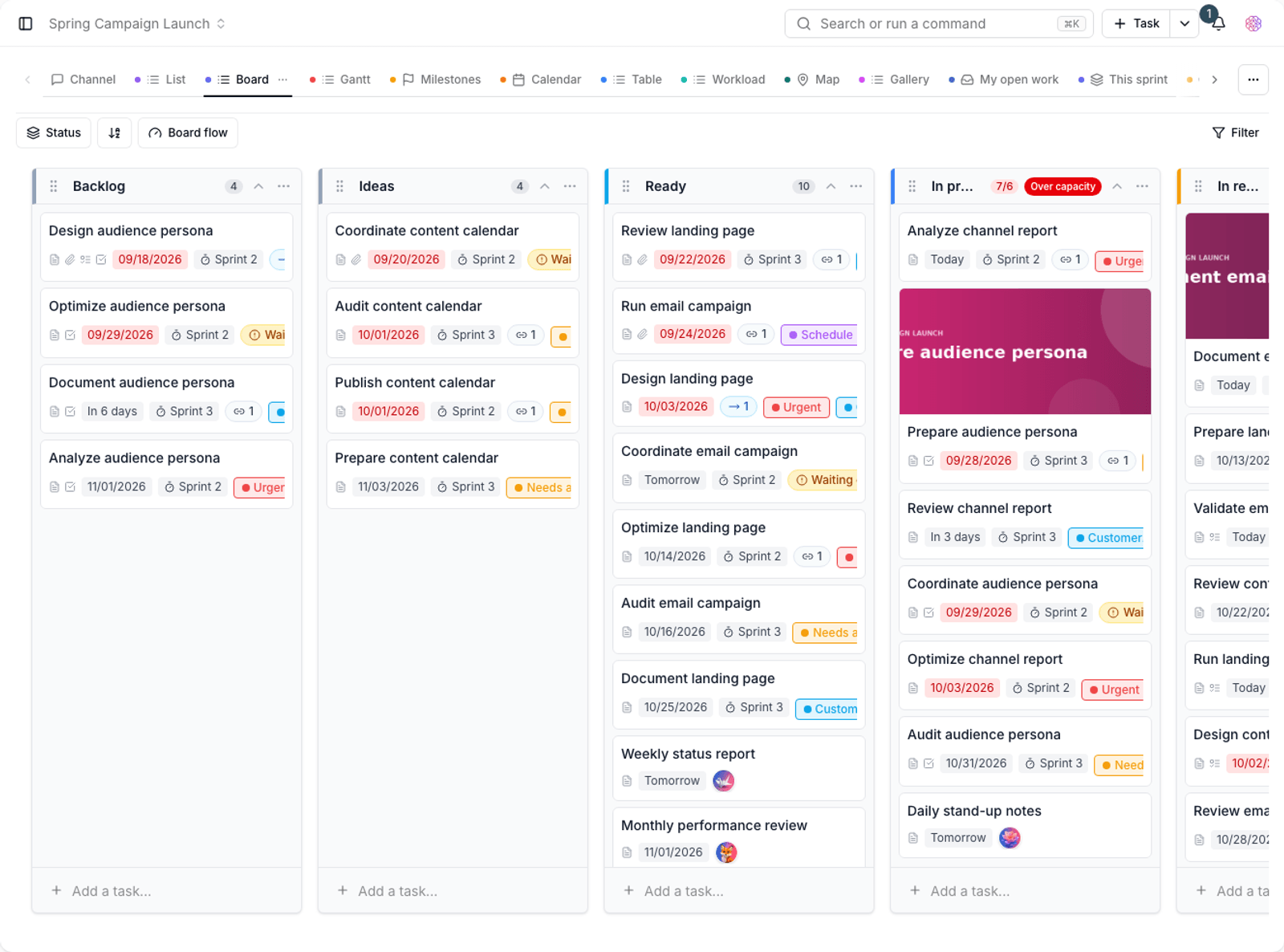Collapse the In progress column
The height and width of the screenshot is (952, 1284).
tap(1117, 186)
